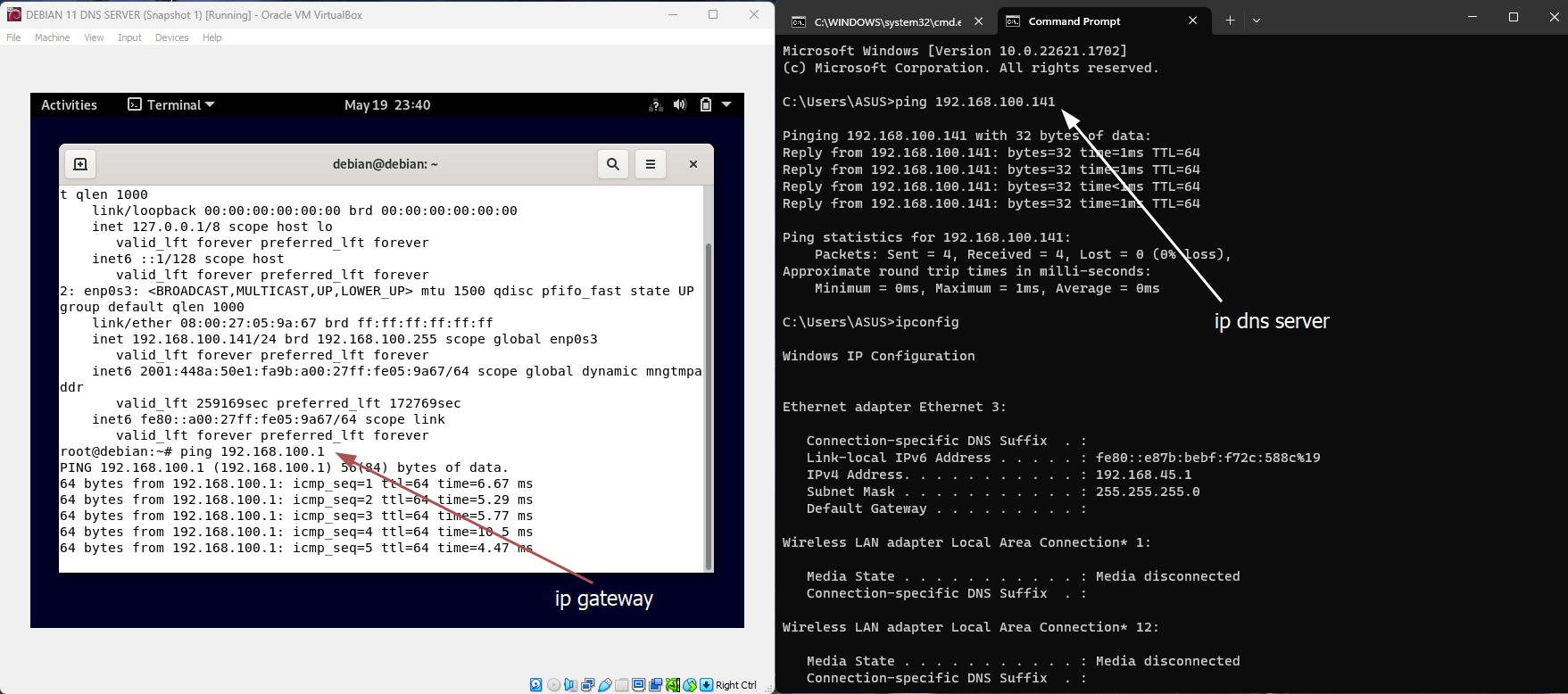This screenshot has width=1568, height=694.
Task: Open the terminal hamburger menu
Action: coord(651,164)
